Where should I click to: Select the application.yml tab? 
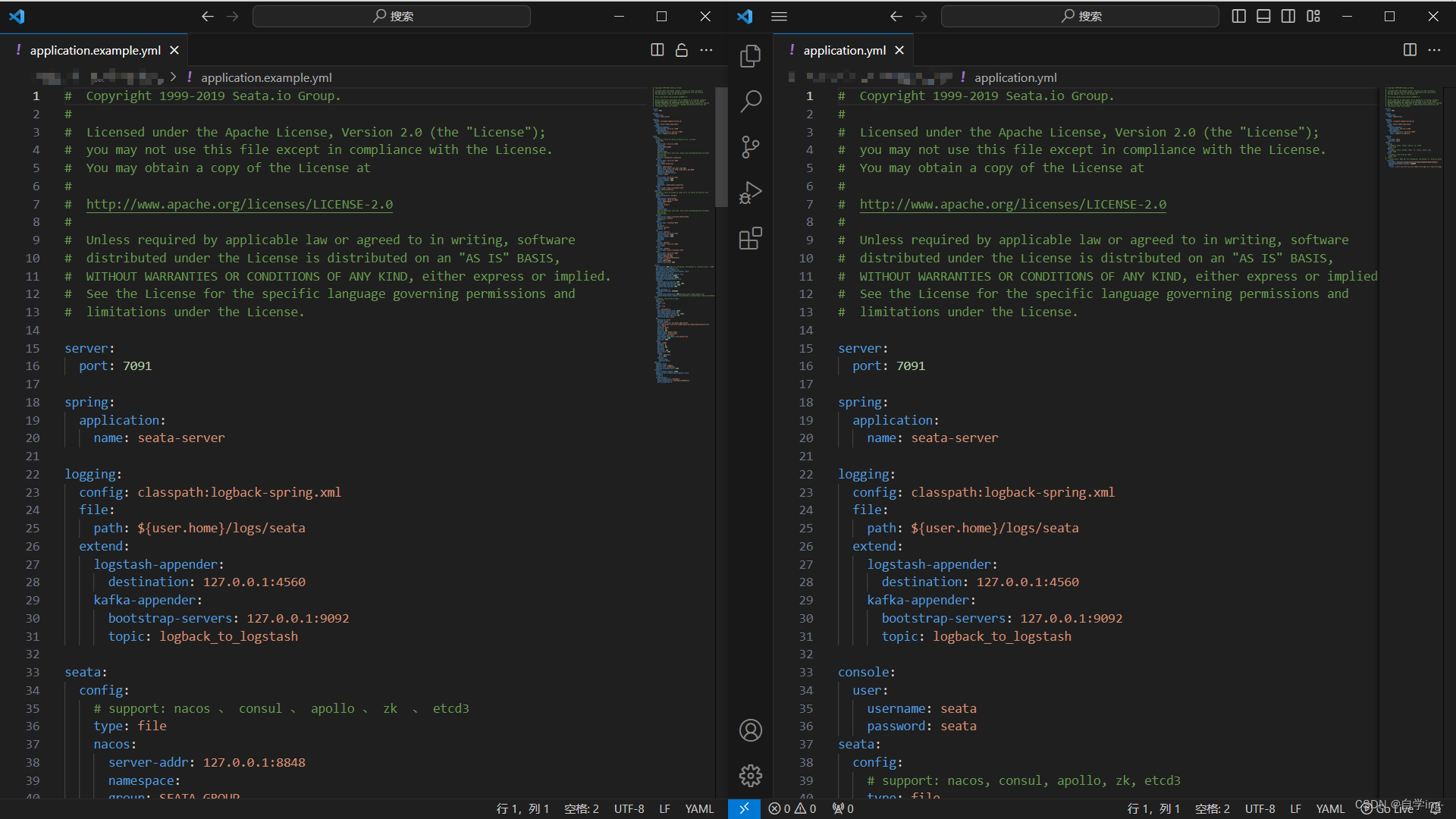[844, 50]
